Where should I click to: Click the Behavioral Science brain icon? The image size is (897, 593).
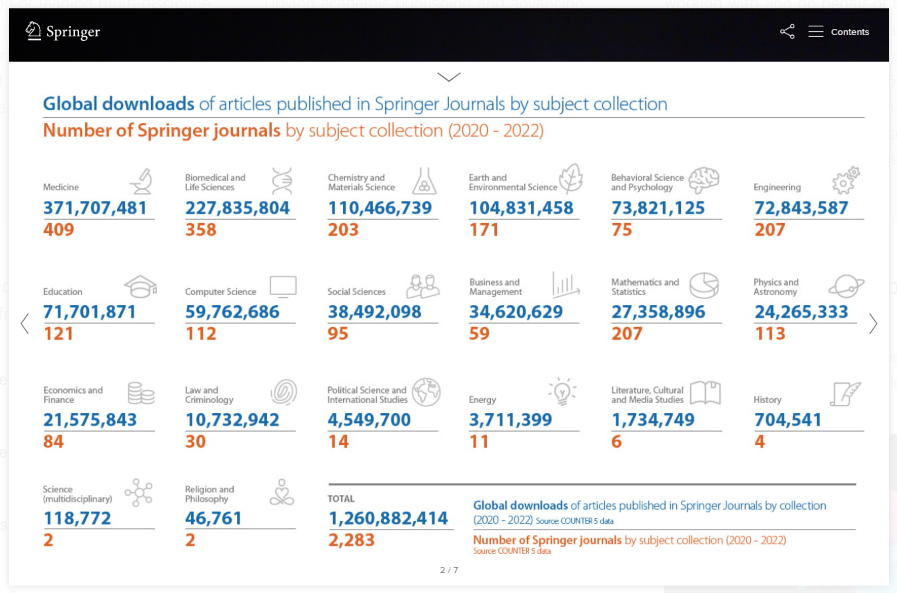pos(704,180)
